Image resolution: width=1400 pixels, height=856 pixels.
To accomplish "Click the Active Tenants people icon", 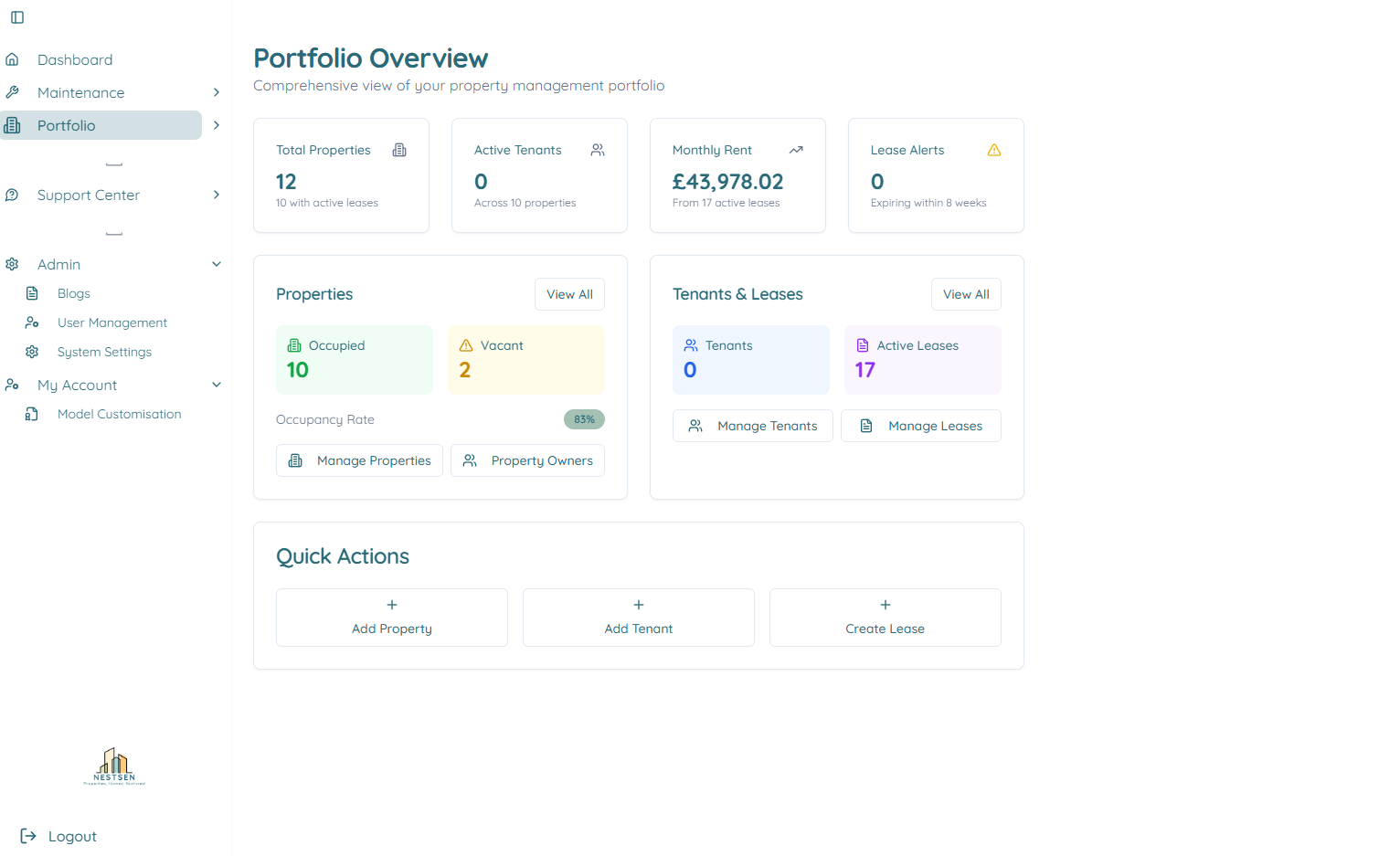I will click(x=598, y=150).
